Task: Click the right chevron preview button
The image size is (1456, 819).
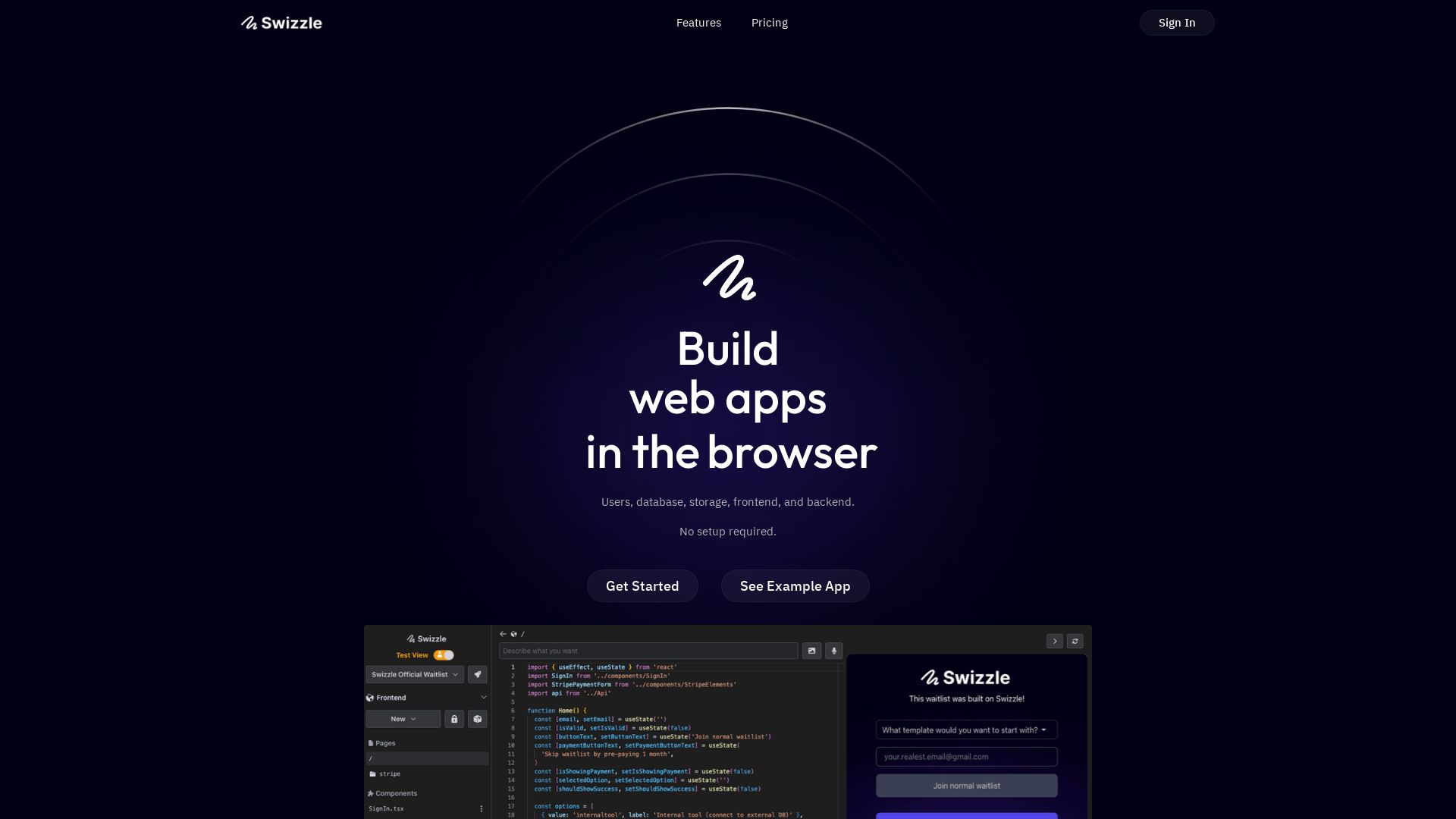Action: [1054, 642]
